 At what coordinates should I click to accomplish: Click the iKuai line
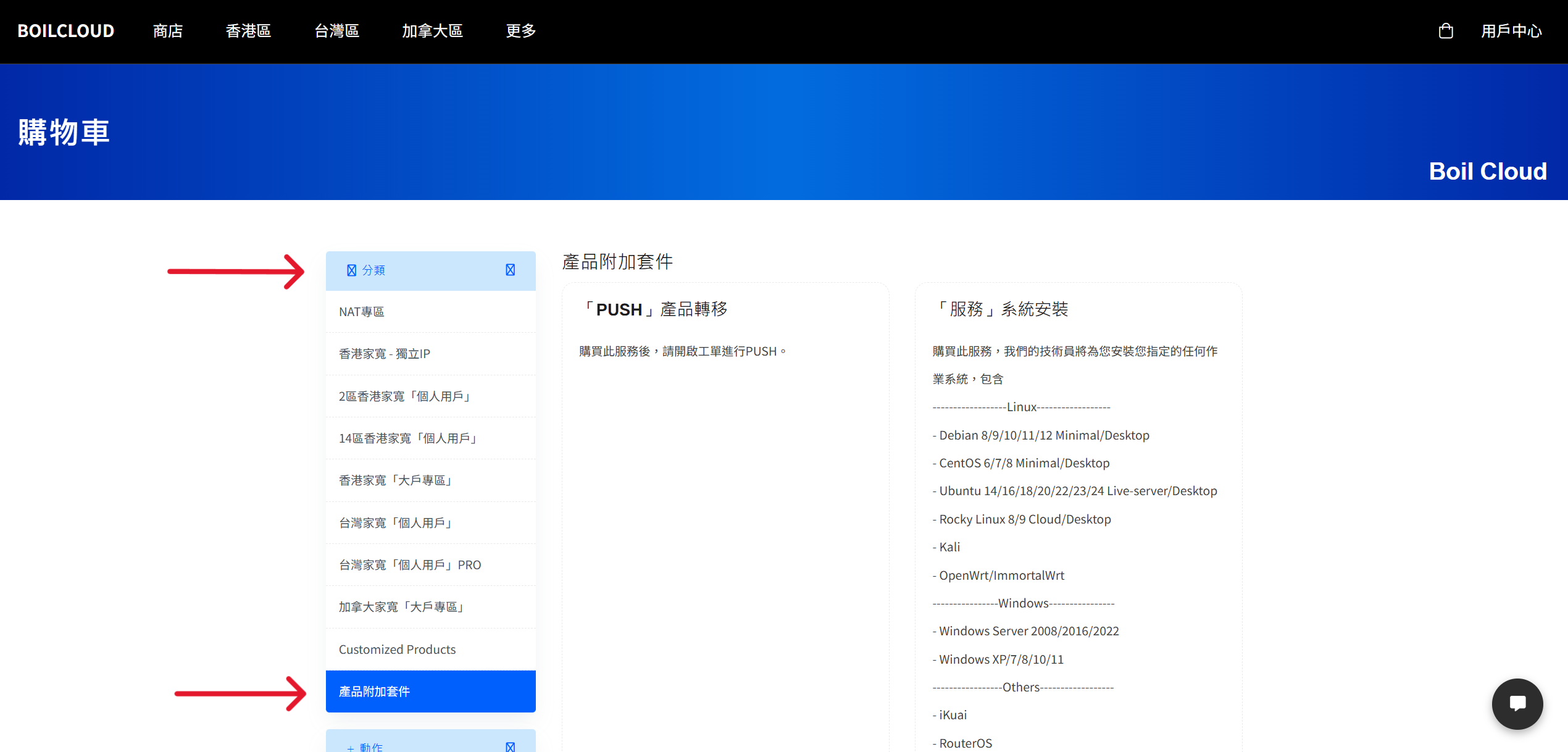(x=949, y=715)
